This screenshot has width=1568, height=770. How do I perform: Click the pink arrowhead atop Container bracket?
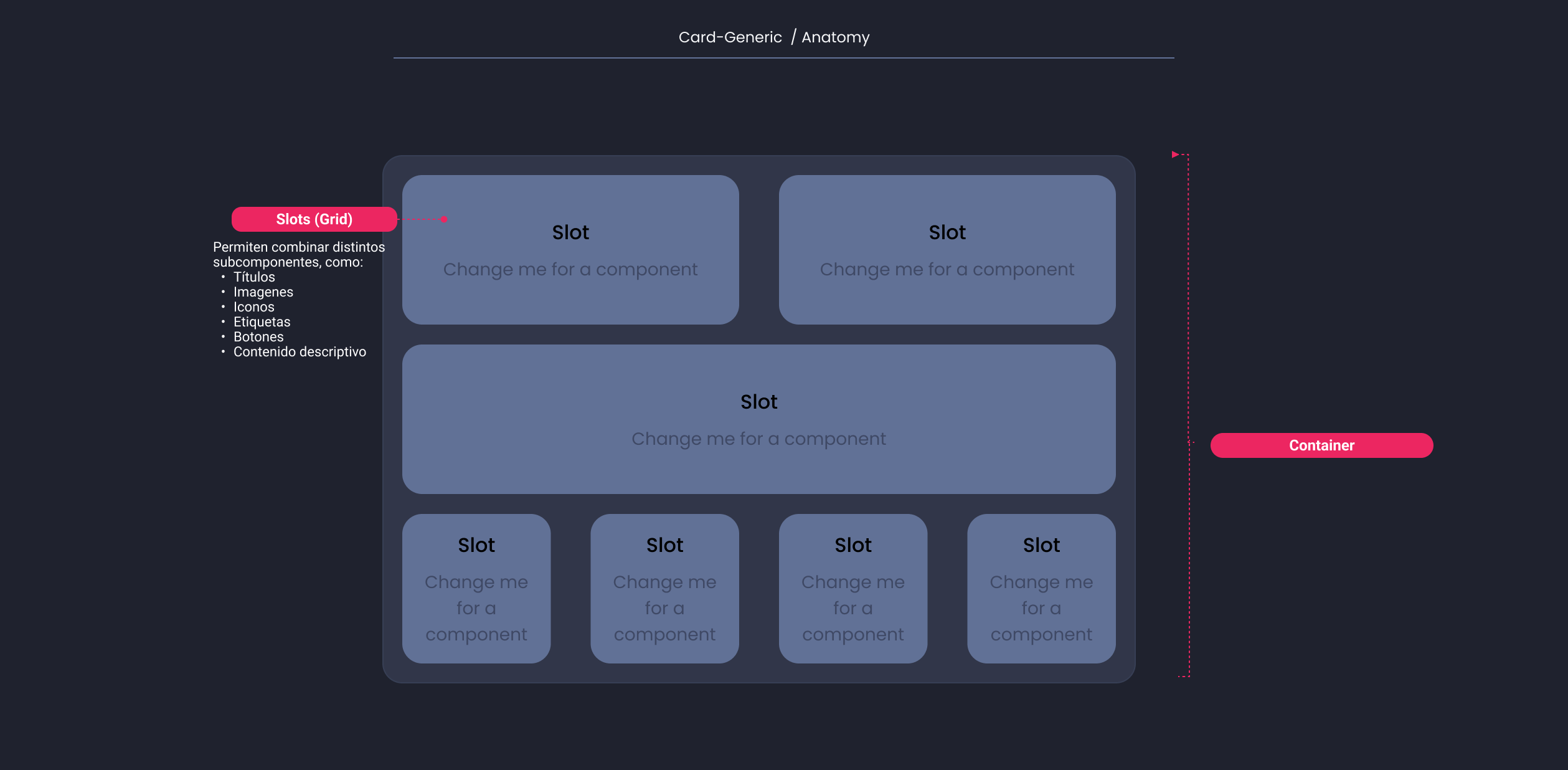coord(1175,154)
